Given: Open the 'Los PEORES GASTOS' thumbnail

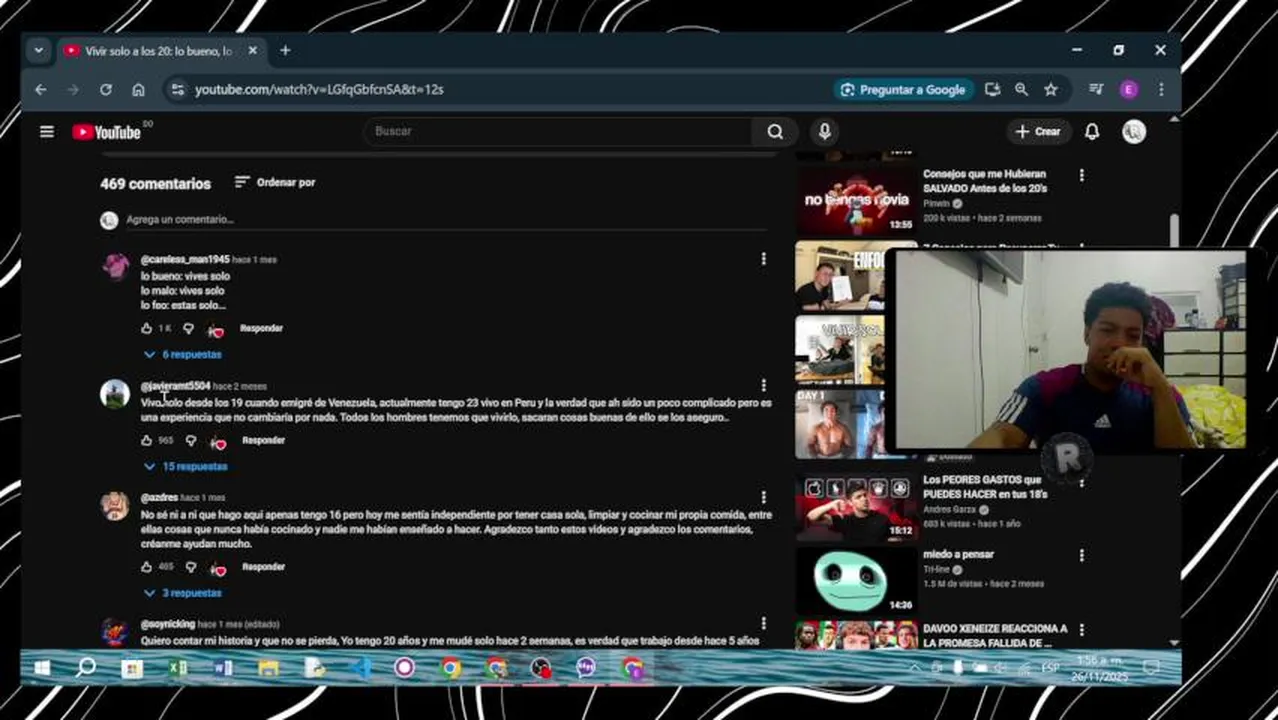Looking at the screenshot, I should tap(855, 506).
